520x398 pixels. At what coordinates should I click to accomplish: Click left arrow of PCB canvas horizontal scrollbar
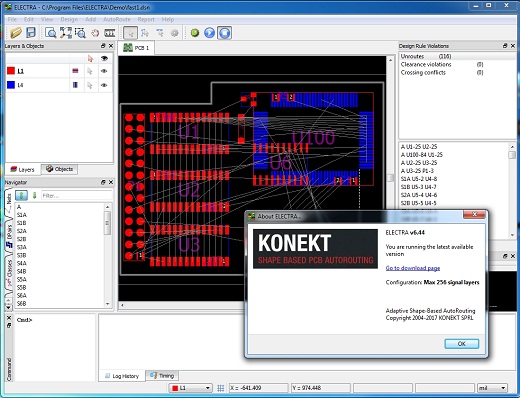122,305
